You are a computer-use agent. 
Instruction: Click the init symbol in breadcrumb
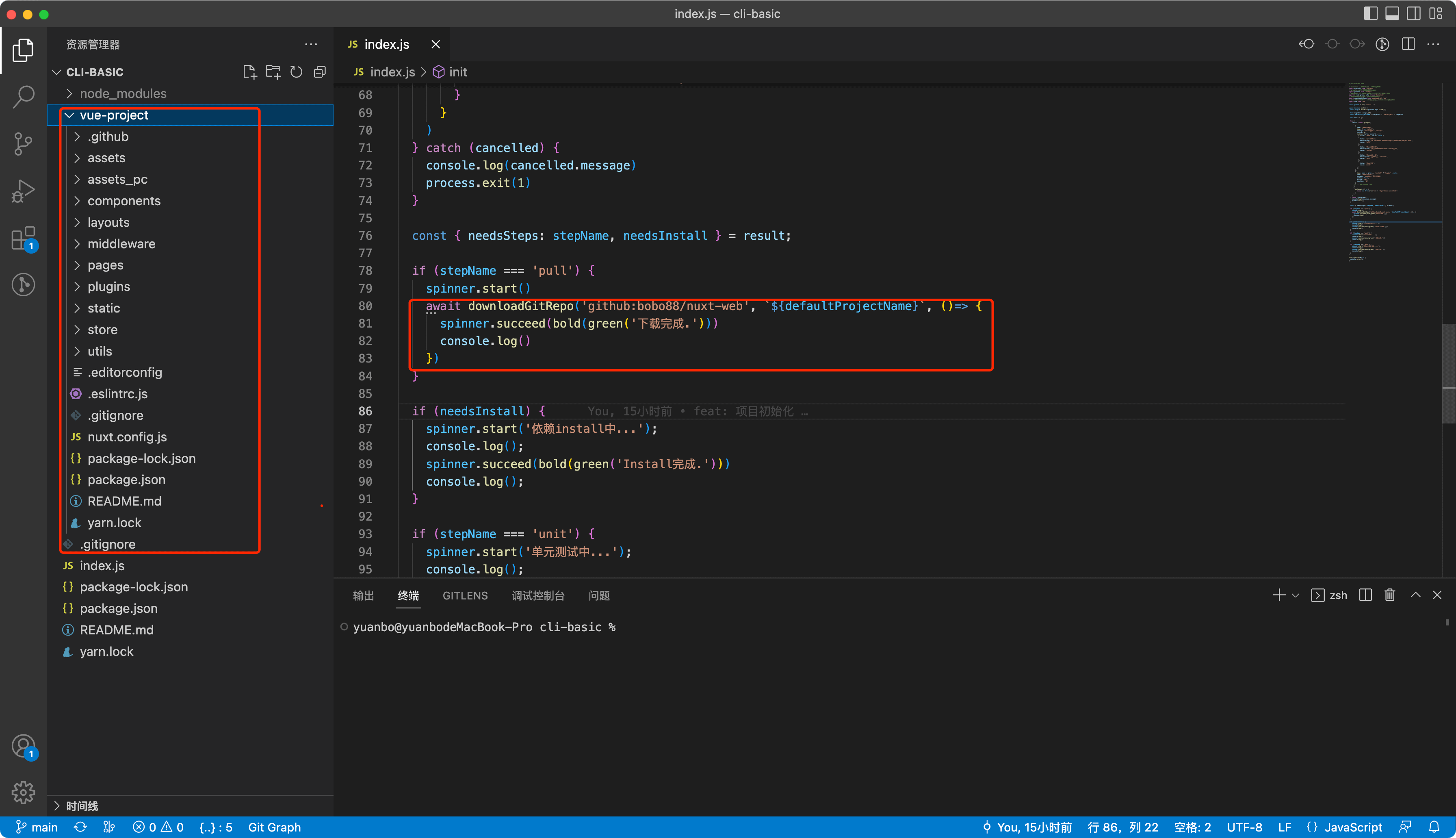point(451,72)
